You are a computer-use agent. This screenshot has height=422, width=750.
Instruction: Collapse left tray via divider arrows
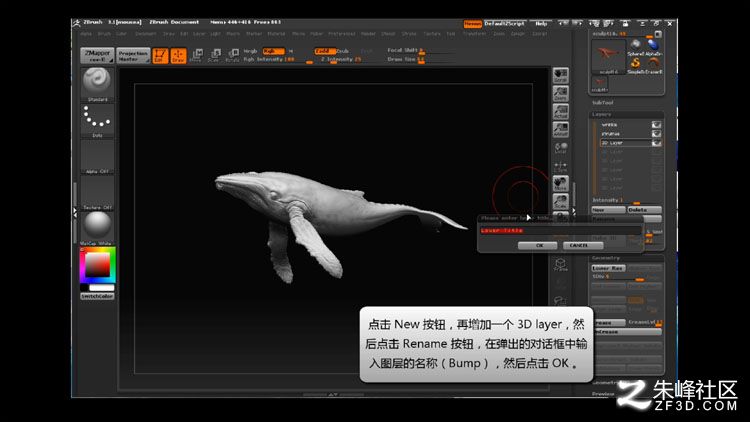tap(75, 212)
